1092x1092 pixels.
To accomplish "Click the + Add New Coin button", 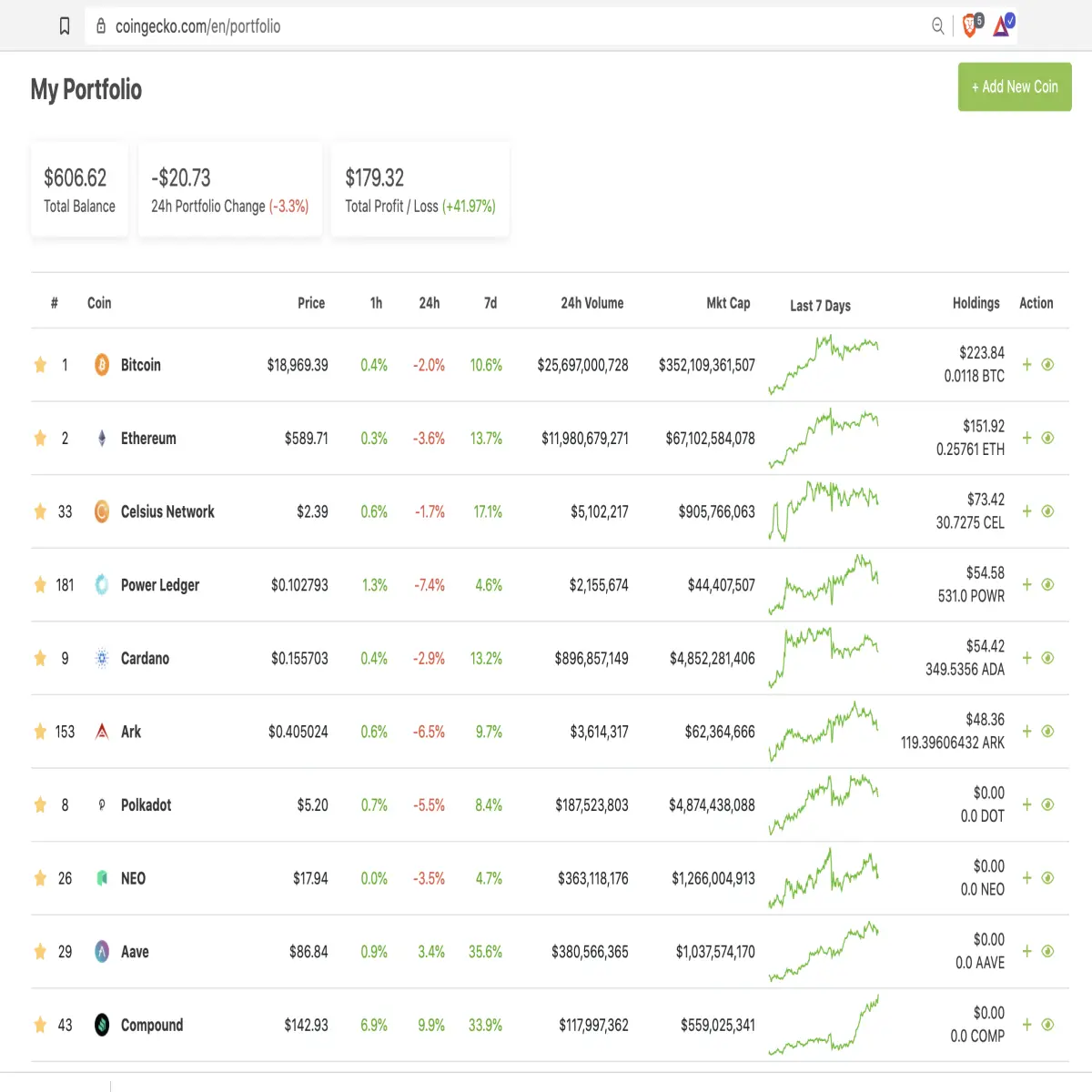I will [x=1015, y=87].
